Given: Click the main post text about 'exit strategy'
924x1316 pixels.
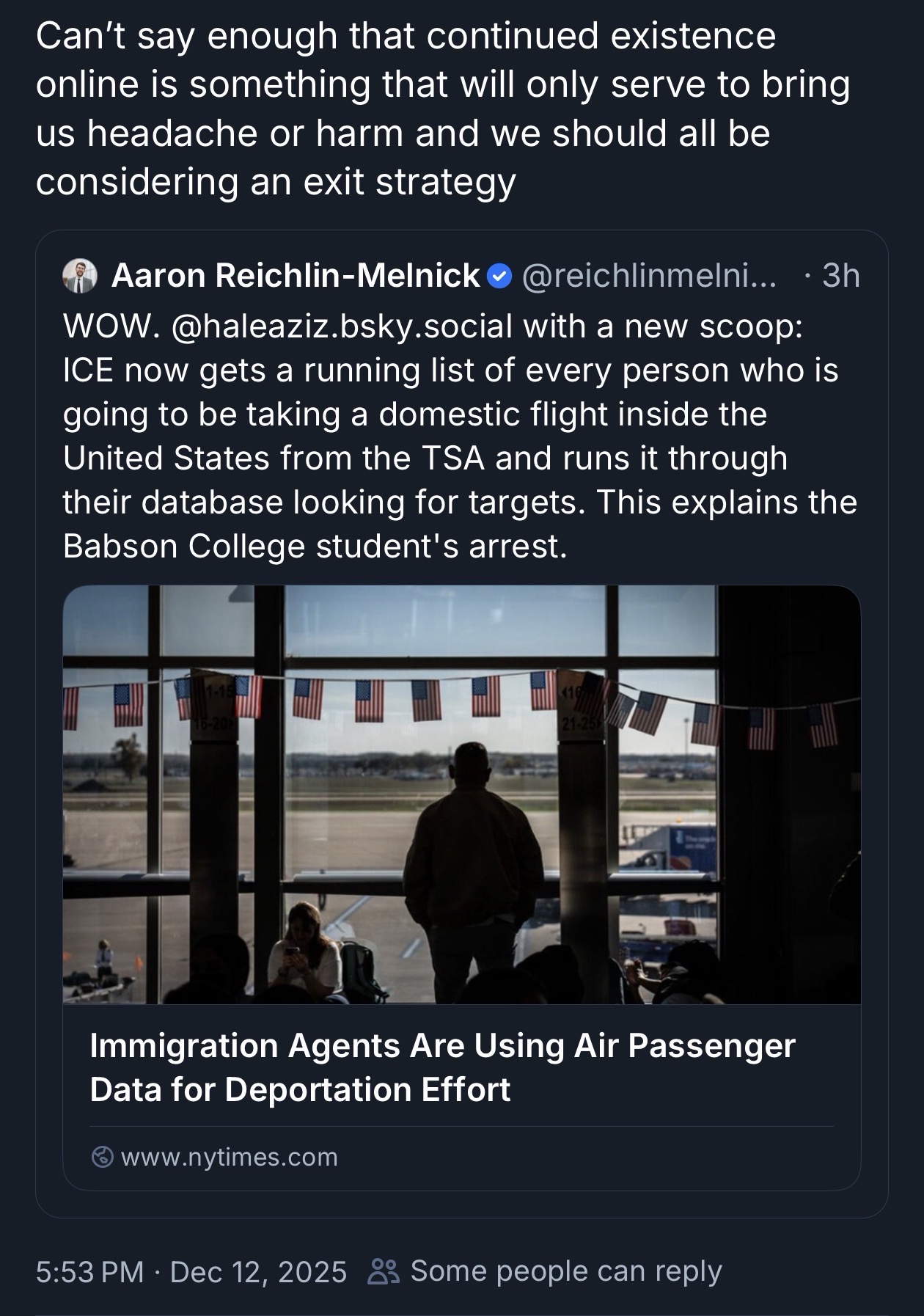Looking at the screenshot, I should click(406, 109).
